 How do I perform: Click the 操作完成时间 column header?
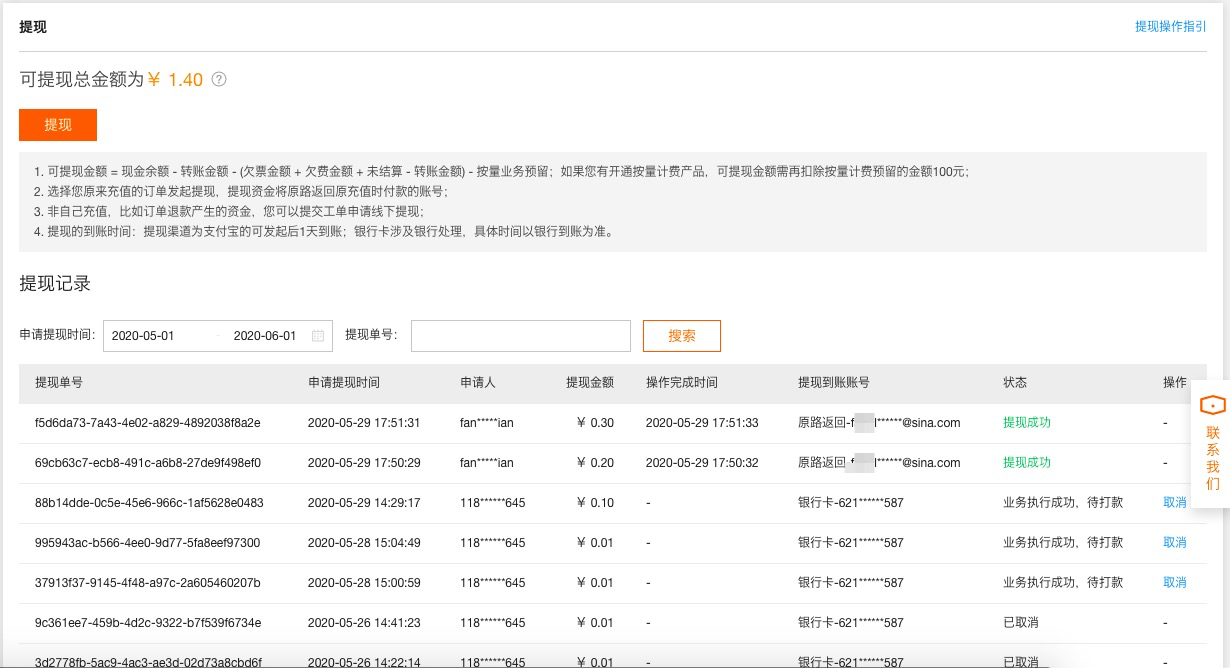pyautogui.click(x=682, y=383)
